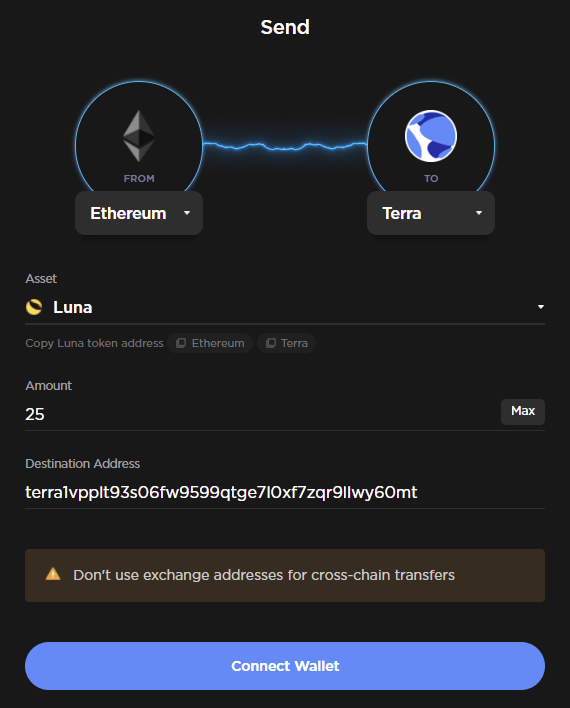Click the Ethereum diamond logo icon

coord(139,136)
